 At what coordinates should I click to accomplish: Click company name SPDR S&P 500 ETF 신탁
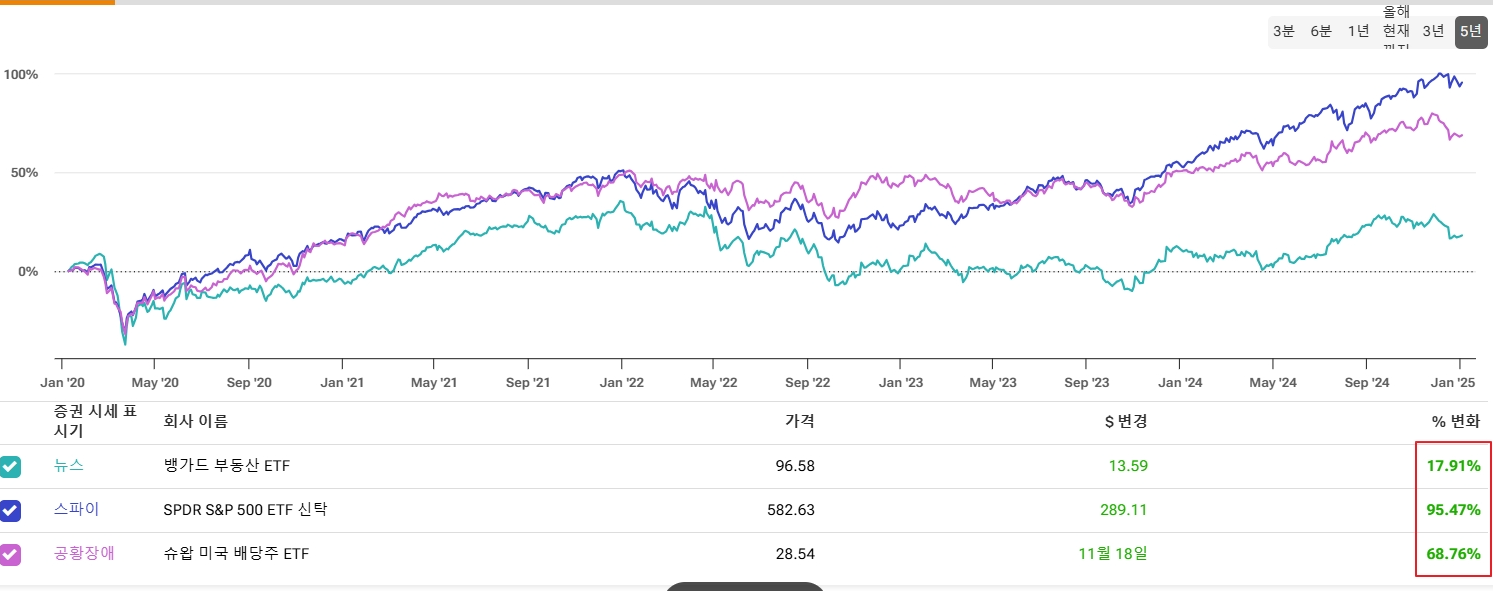[x=245, y=510]
